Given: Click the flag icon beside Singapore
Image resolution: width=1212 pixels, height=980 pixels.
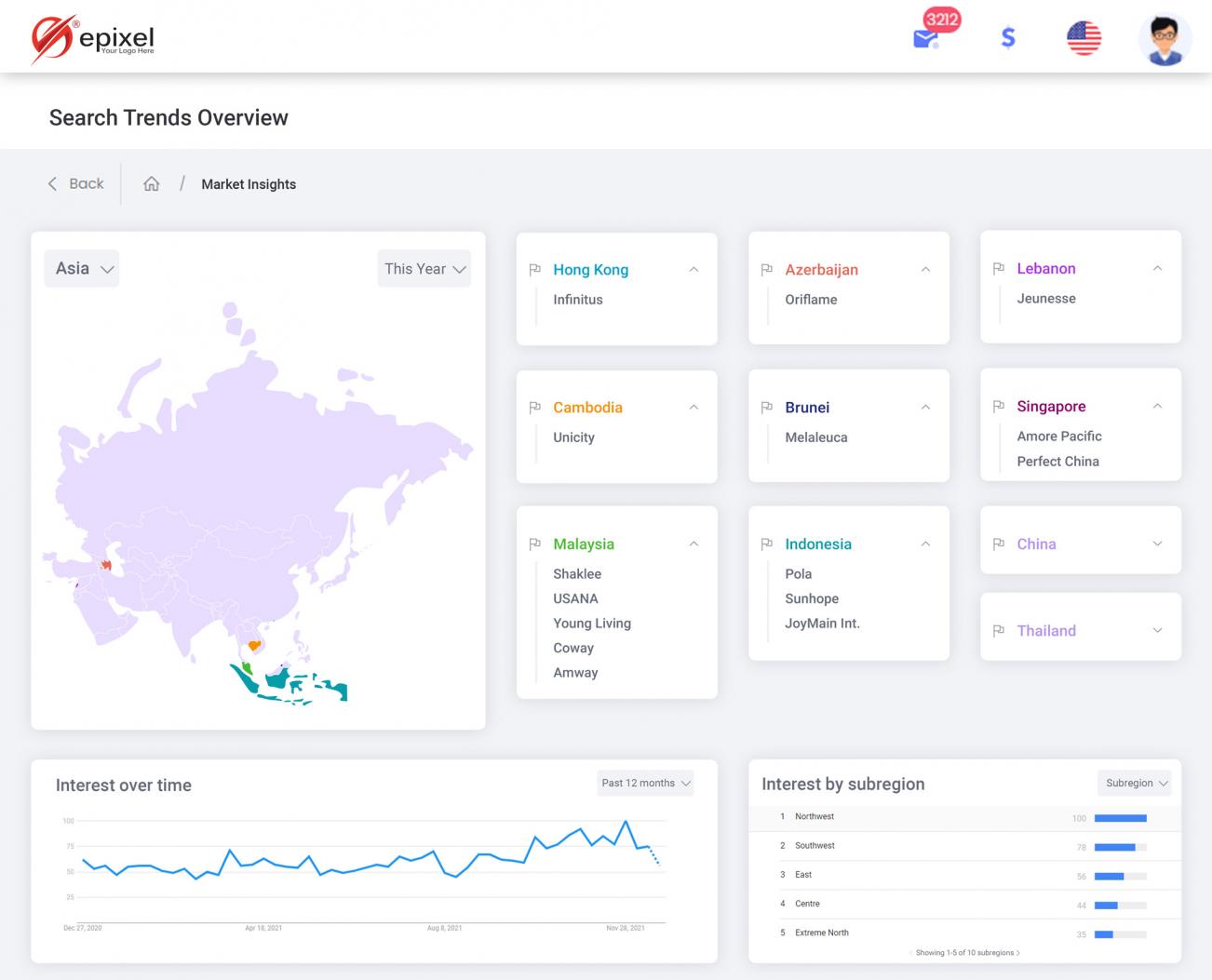Looking at the screenshot, I should coord(999,407).
